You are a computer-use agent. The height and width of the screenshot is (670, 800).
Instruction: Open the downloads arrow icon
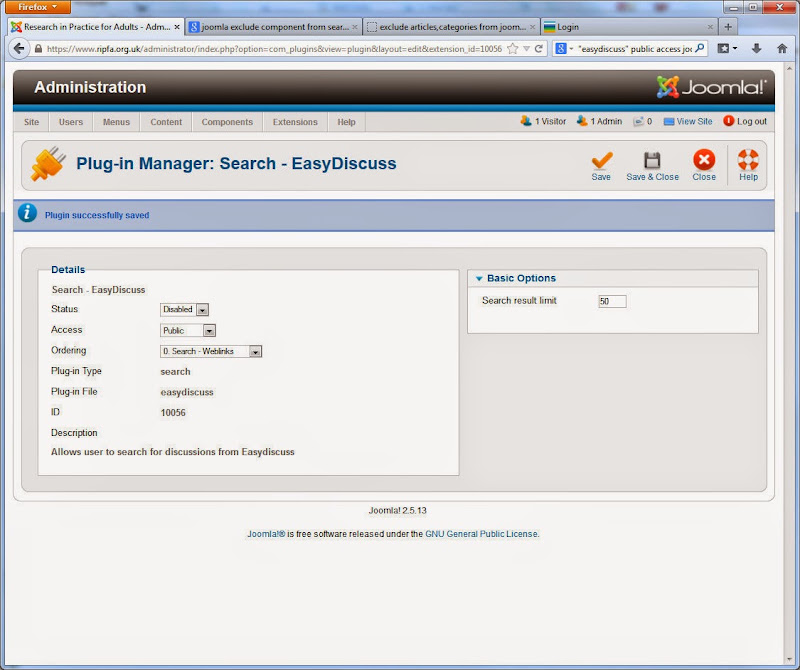pos(756,48)
